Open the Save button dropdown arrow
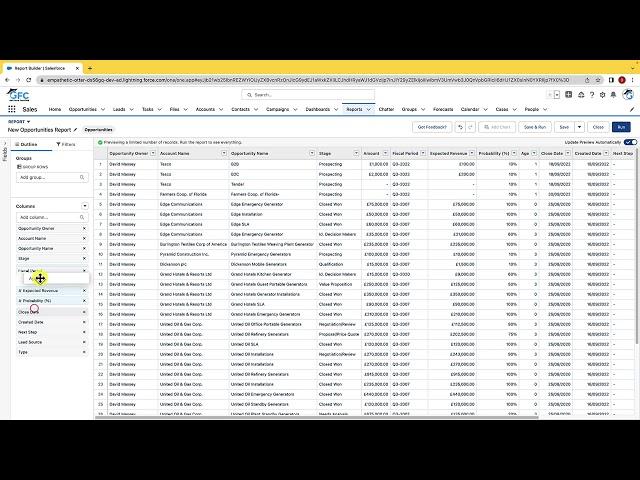This screenshot has width=640, height=480. click(580, 127)
